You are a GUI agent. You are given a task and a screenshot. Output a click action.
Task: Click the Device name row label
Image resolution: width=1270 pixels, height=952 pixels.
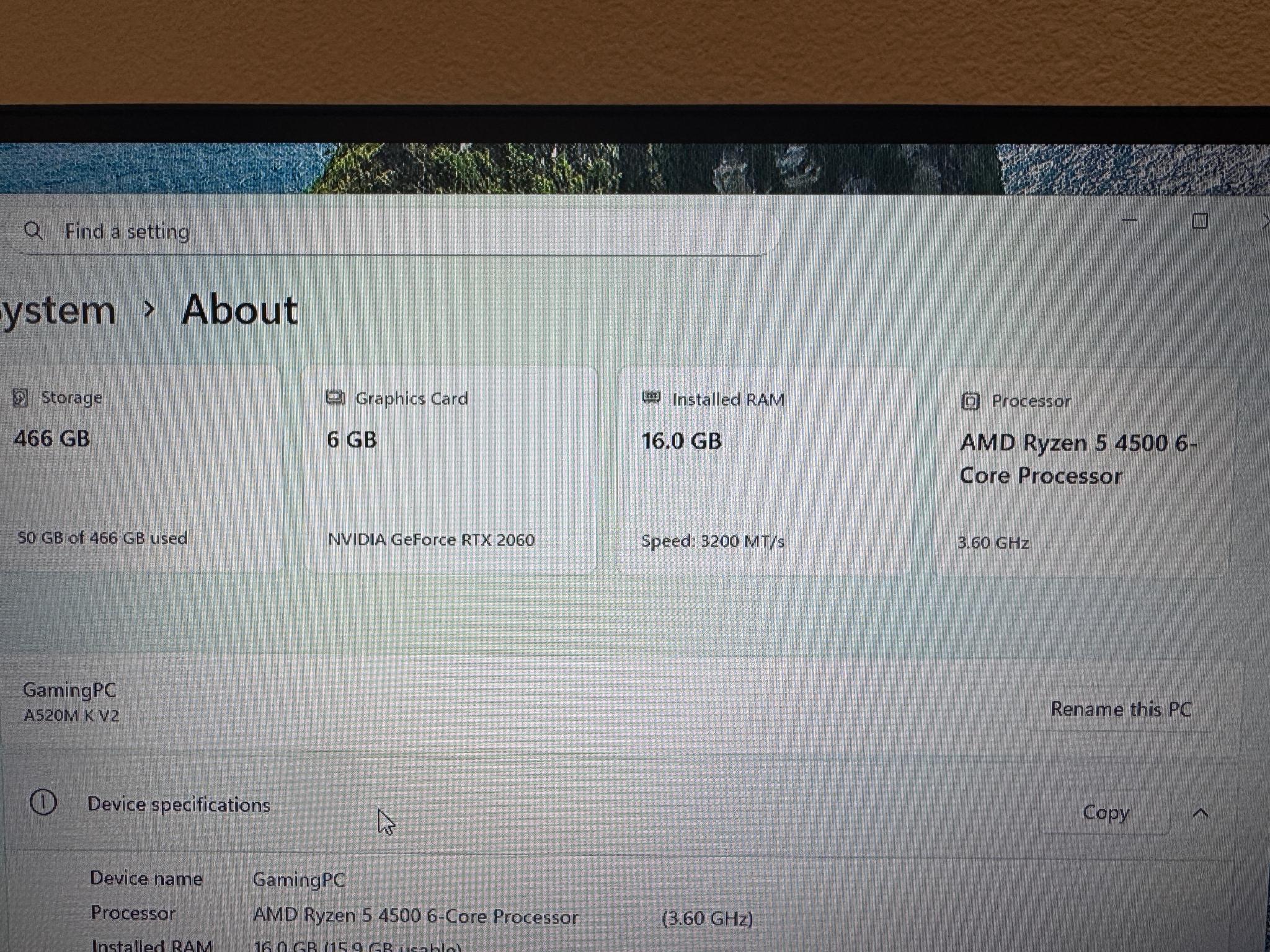146,878
